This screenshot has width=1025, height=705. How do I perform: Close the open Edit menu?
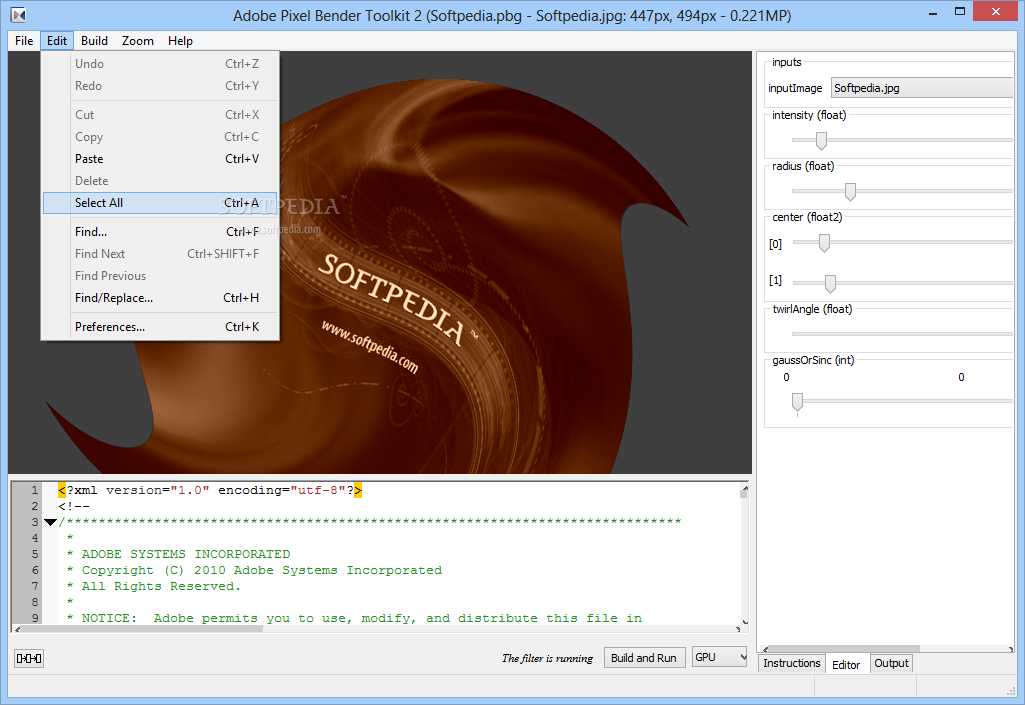(57, 41)
